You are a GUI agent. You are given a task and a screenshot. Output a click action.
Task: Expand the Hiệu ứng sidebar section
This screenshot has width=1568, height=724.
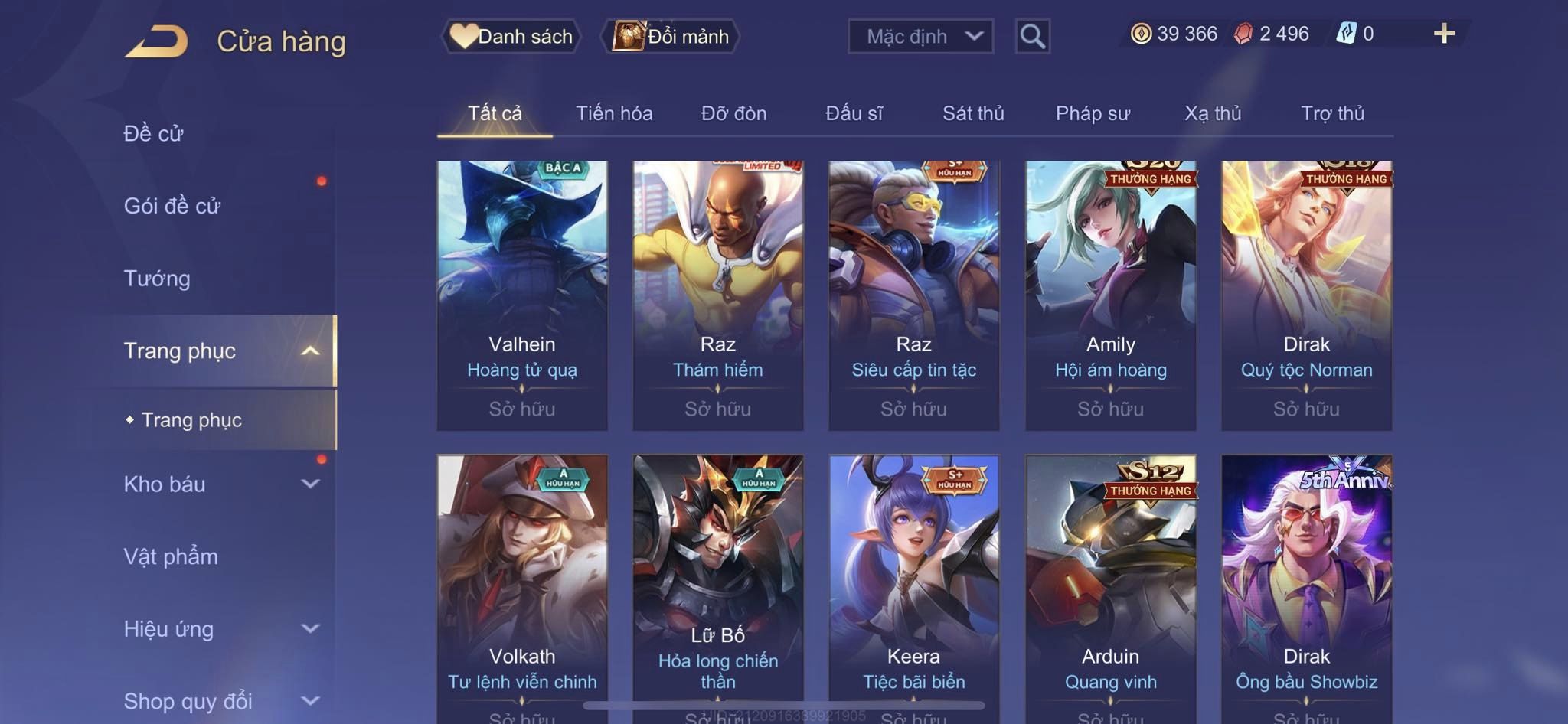(x=310, y=629)
